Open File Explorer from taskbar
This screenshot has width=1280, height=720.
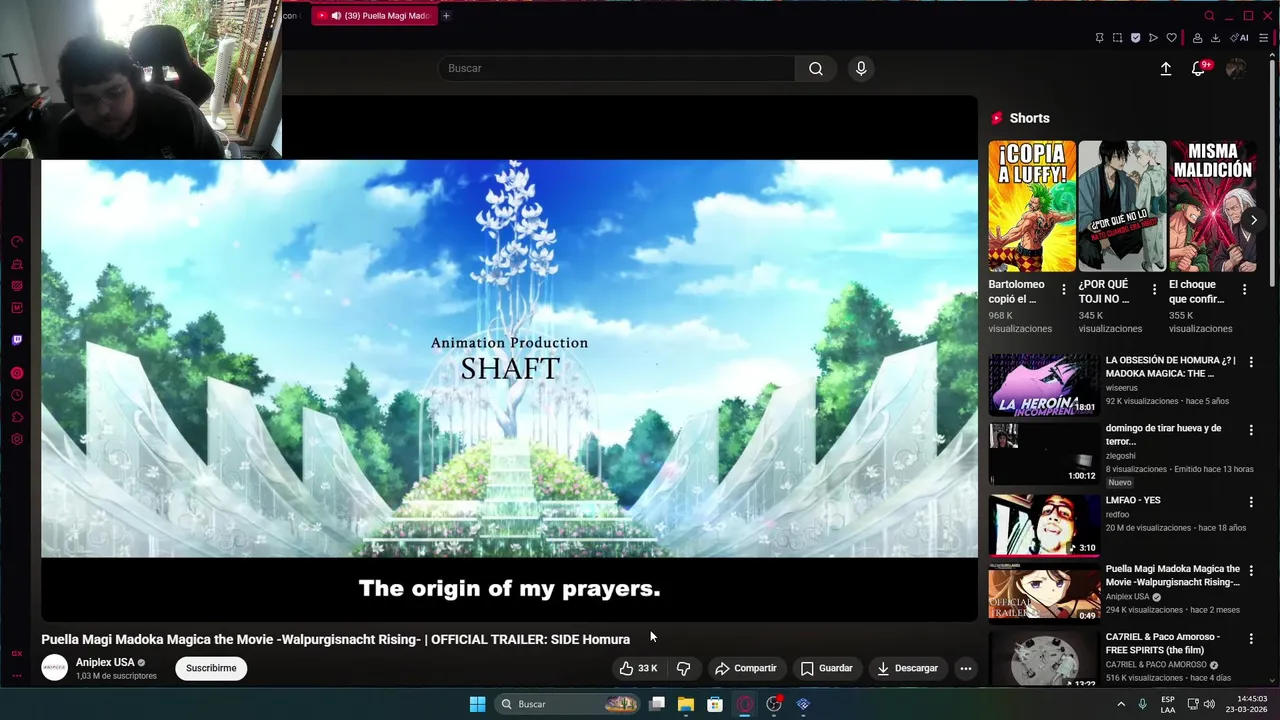coord(686,704)
